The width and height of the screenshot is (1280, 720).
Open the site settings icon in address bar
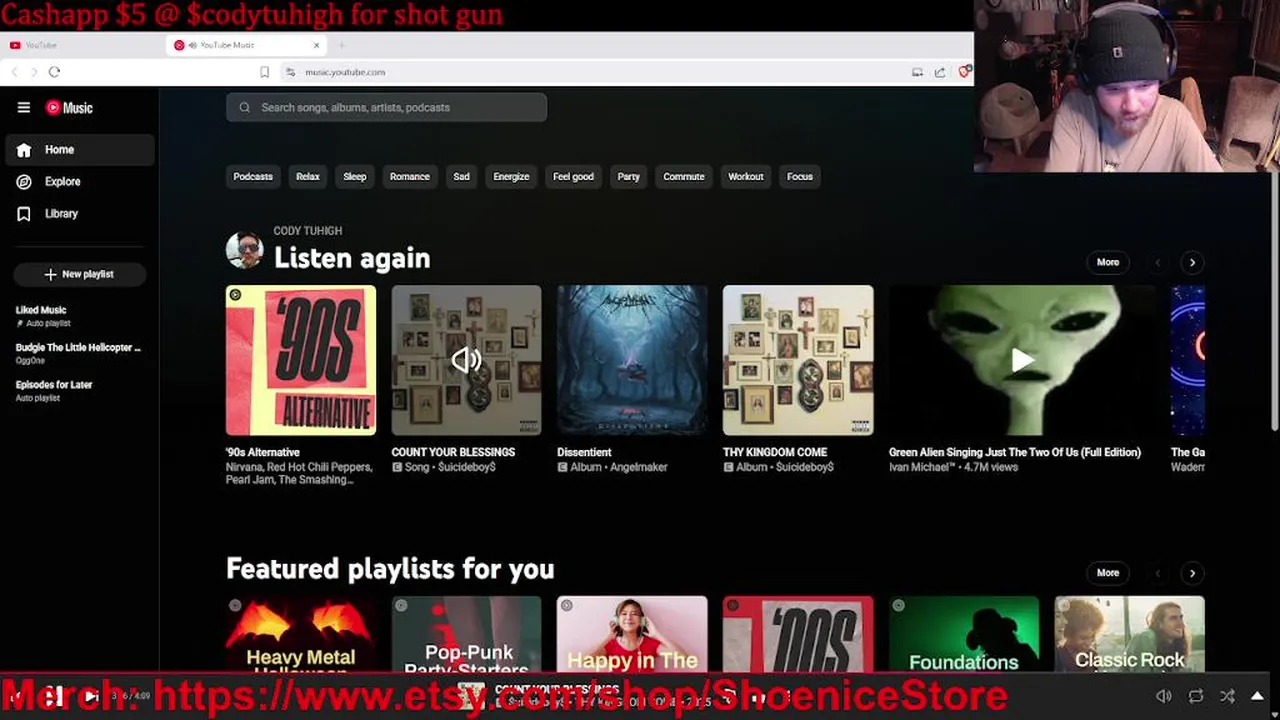(290, 72)
